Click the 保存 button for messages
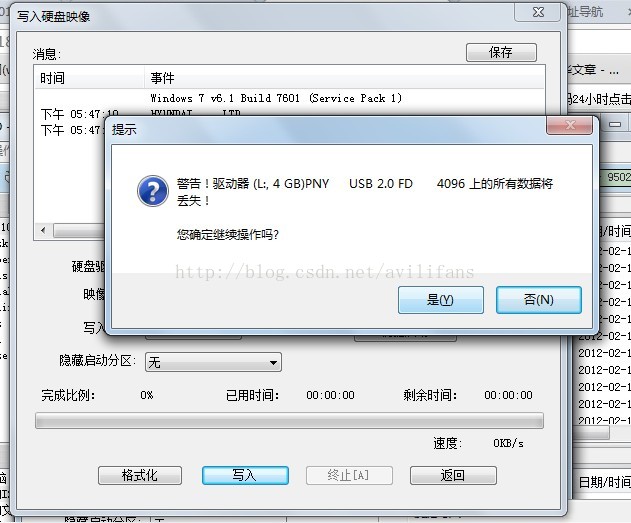This screenshot has height=523, width=631. pyautogui.click(x=501, y=52)
